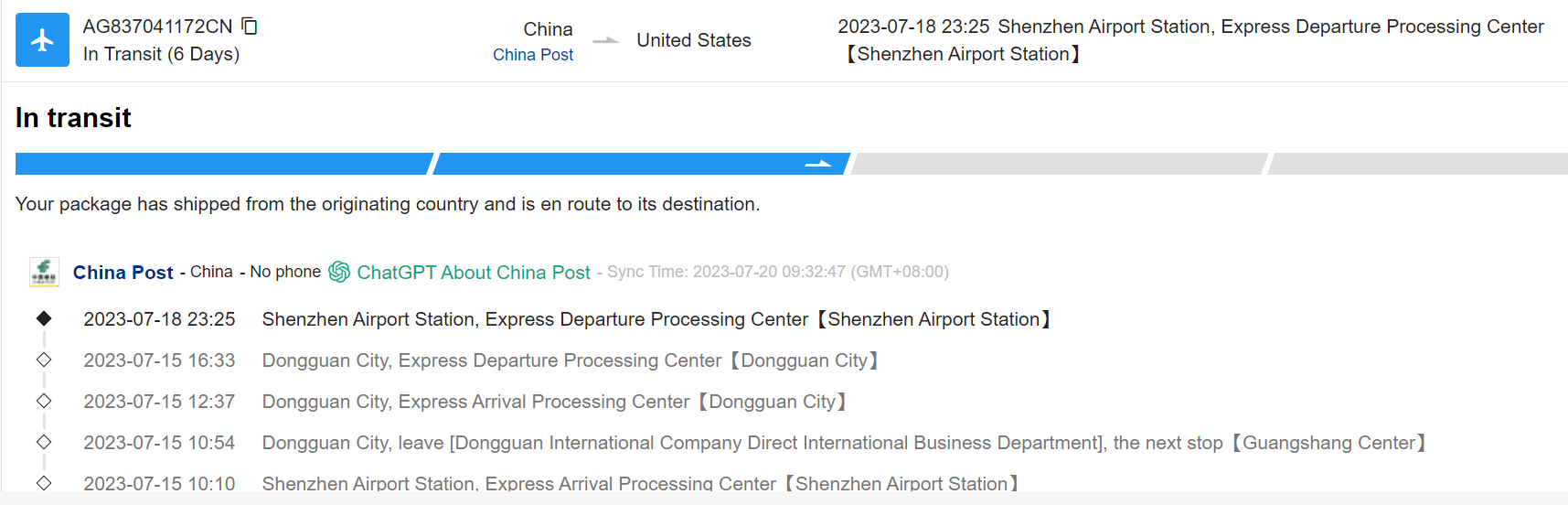Click the In Transit (6 Days) status
Image resolution: width=1568 pixels, height=505 pixels.
point(161,54)
